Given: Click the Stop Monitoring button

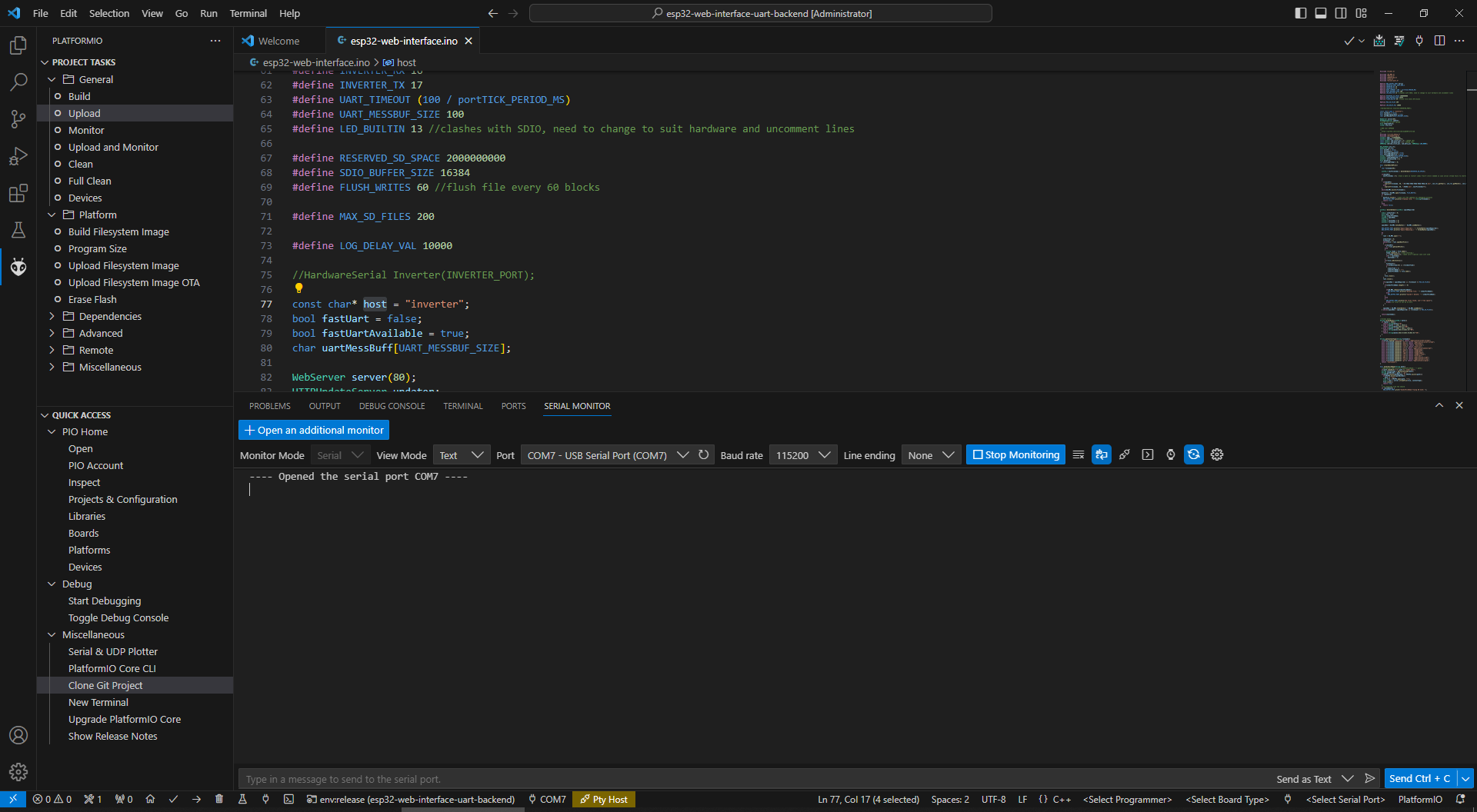Looking at the screenshot, I should click(x=1015, y=455).
